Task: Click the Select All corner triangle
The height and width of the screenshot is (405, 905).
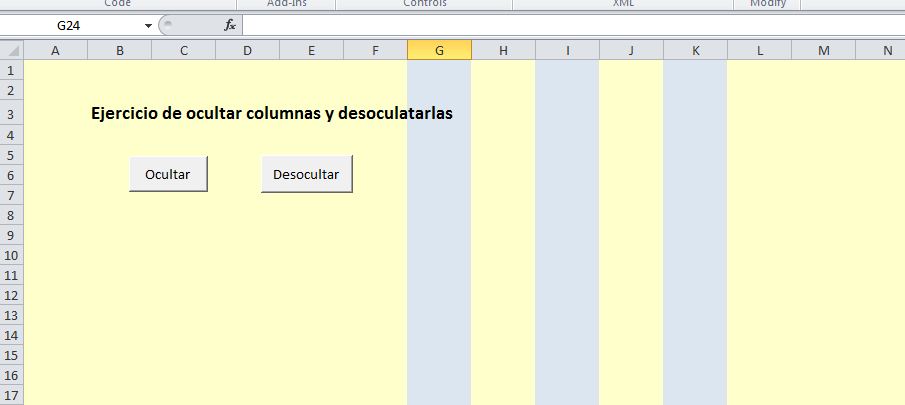Action: 11,50
